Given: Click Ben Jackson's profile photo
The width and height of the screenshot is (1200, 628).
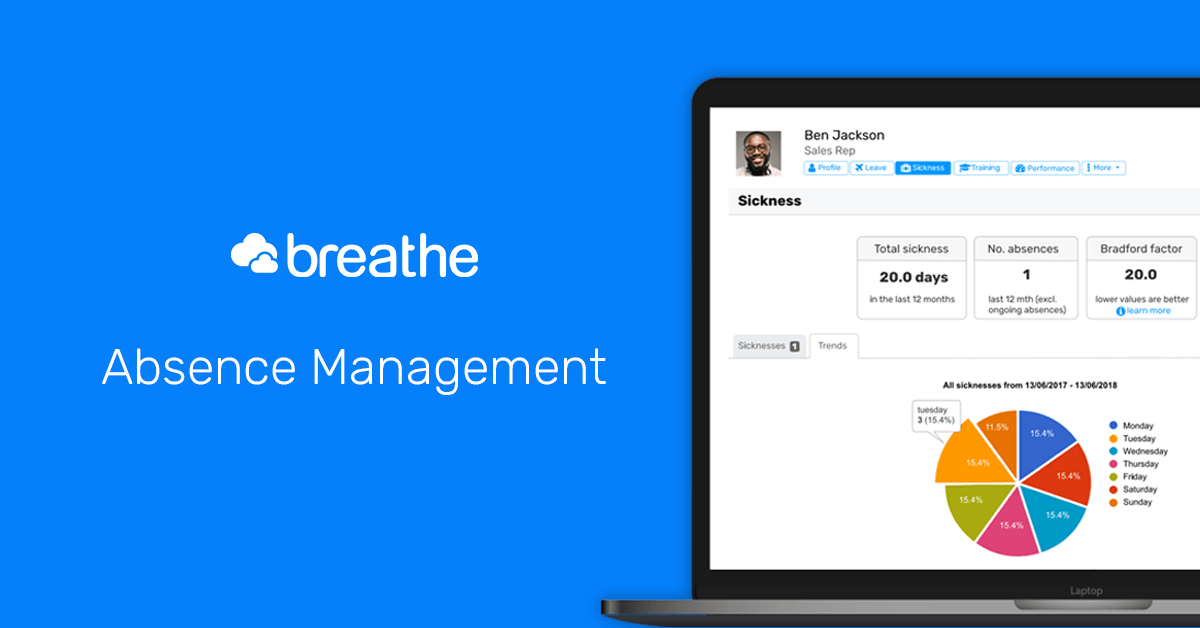Looking at the screenshot, I should pyautogui.click(x=758, y=153).
